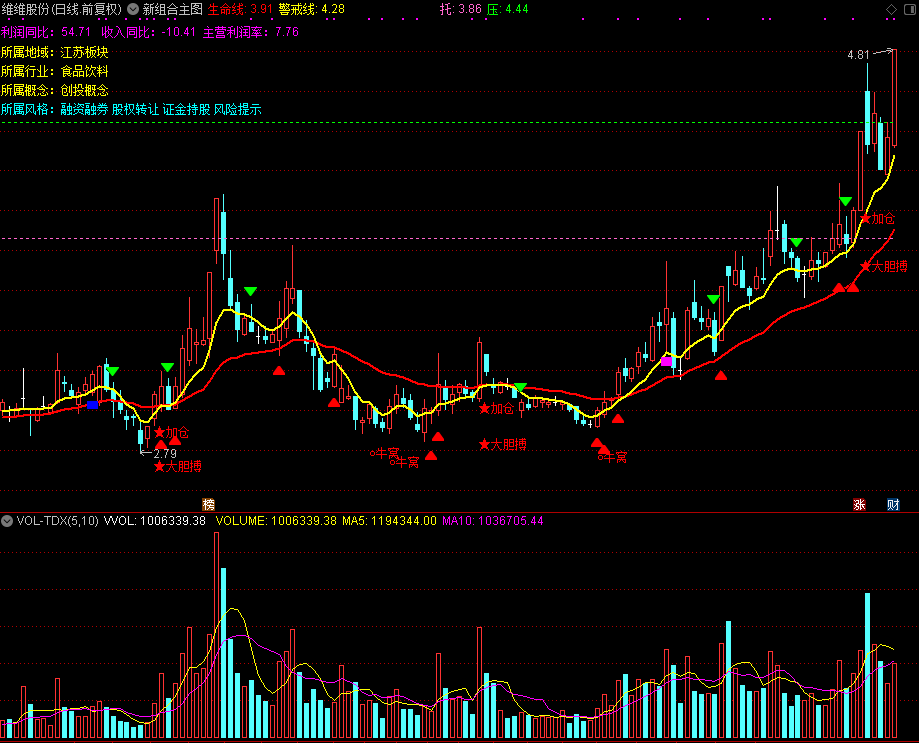The image size is (919, 743).
Task: Click the 收入同比: -10.41 text
Action: (148, 32)
